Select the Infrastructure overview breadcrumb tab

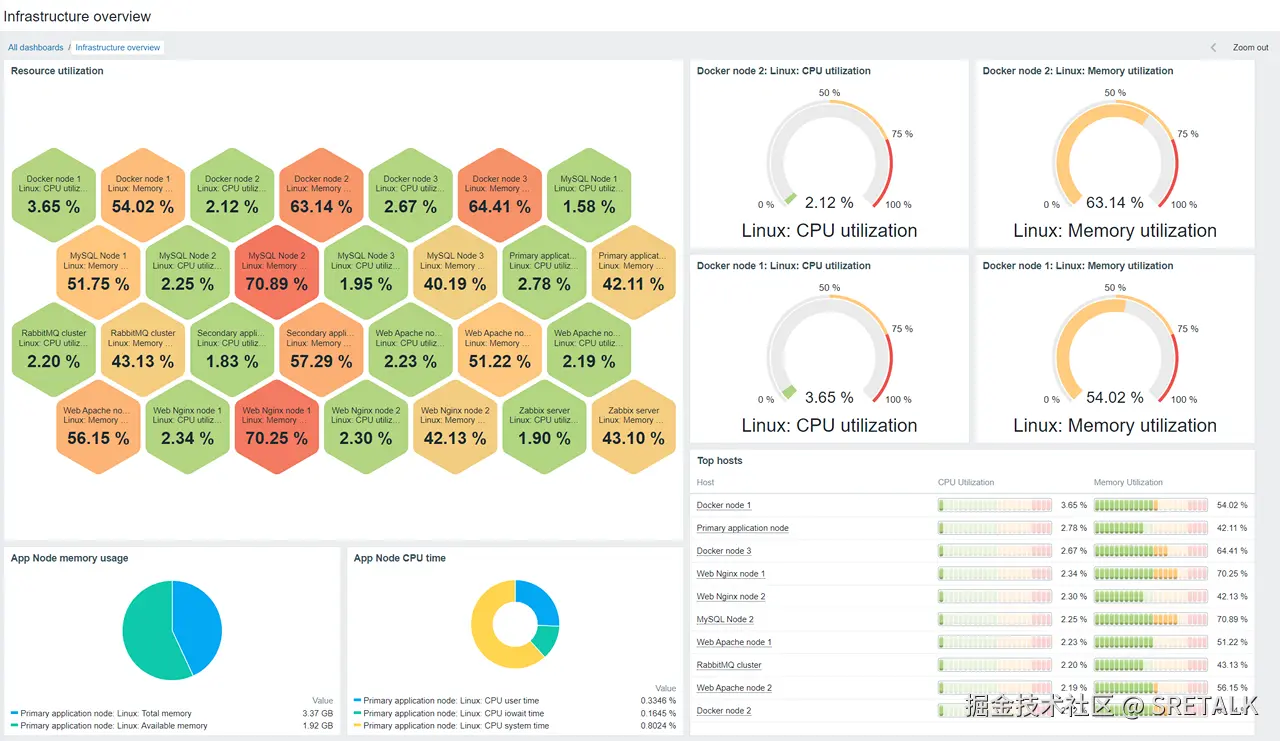117,47
